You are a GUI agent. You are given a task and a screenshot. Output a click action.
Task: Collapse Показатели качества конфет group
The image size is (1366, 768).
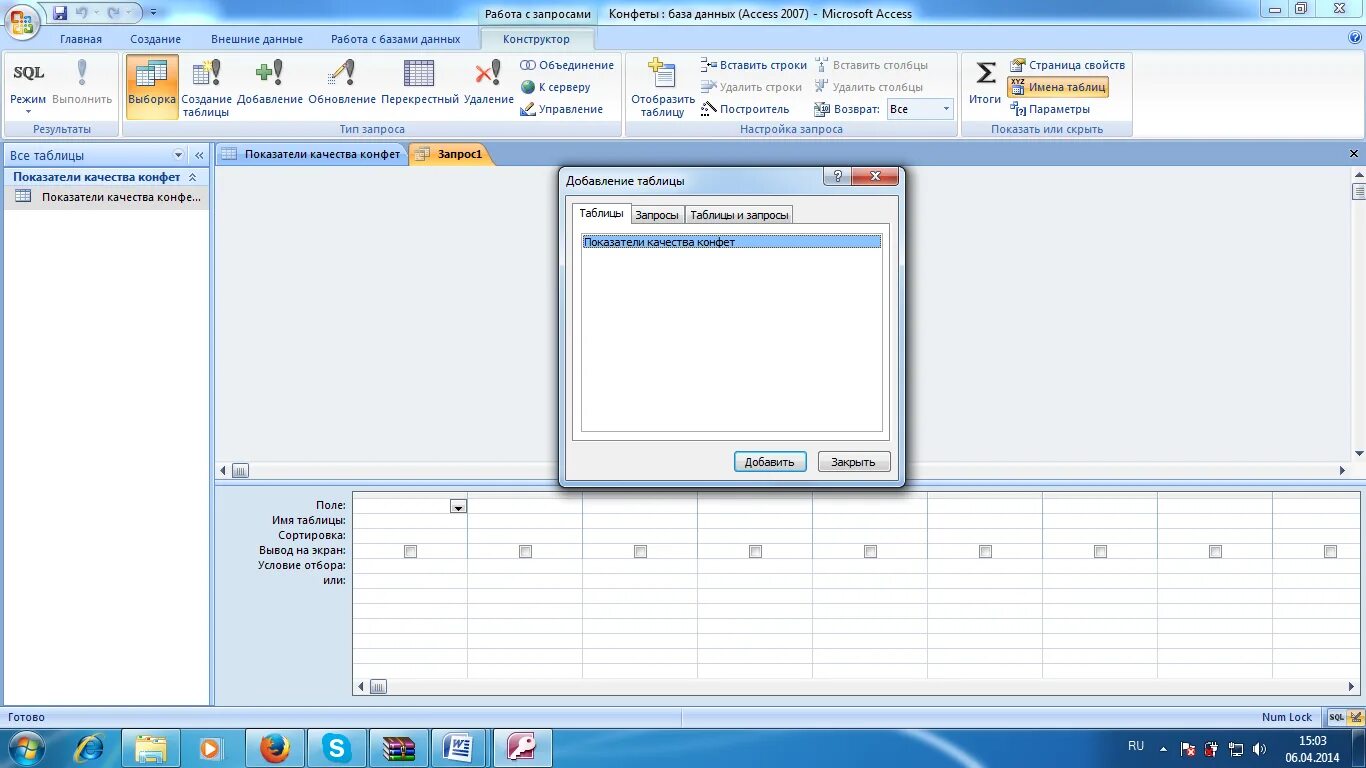point(192,177)
